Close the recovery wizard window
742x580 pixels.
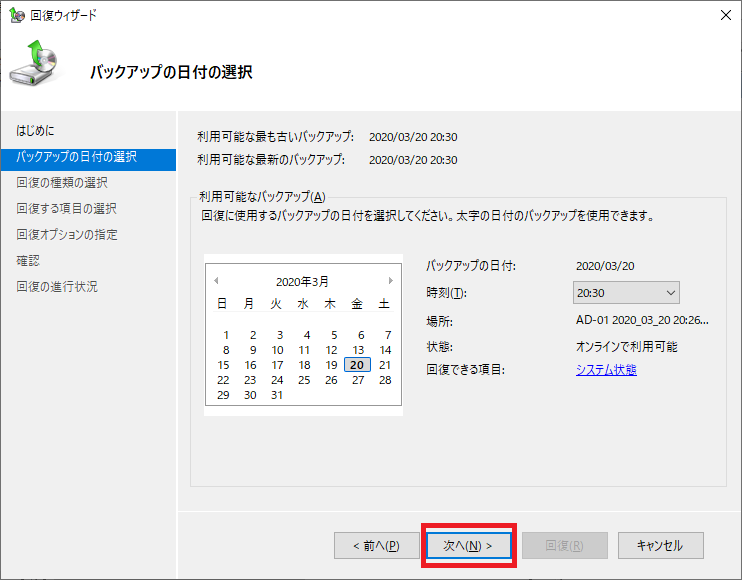[x=723, y=15]
